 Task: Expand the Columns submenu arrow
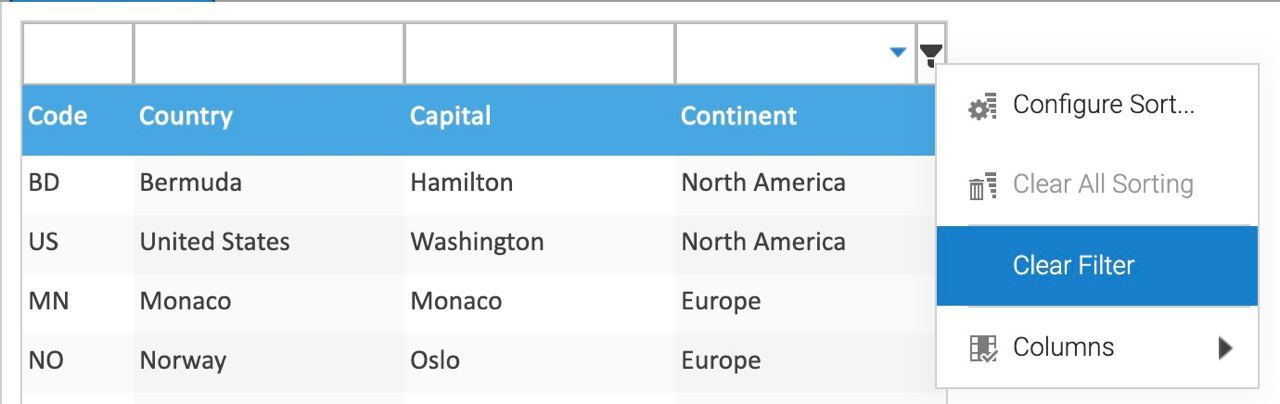[1225, 348]
